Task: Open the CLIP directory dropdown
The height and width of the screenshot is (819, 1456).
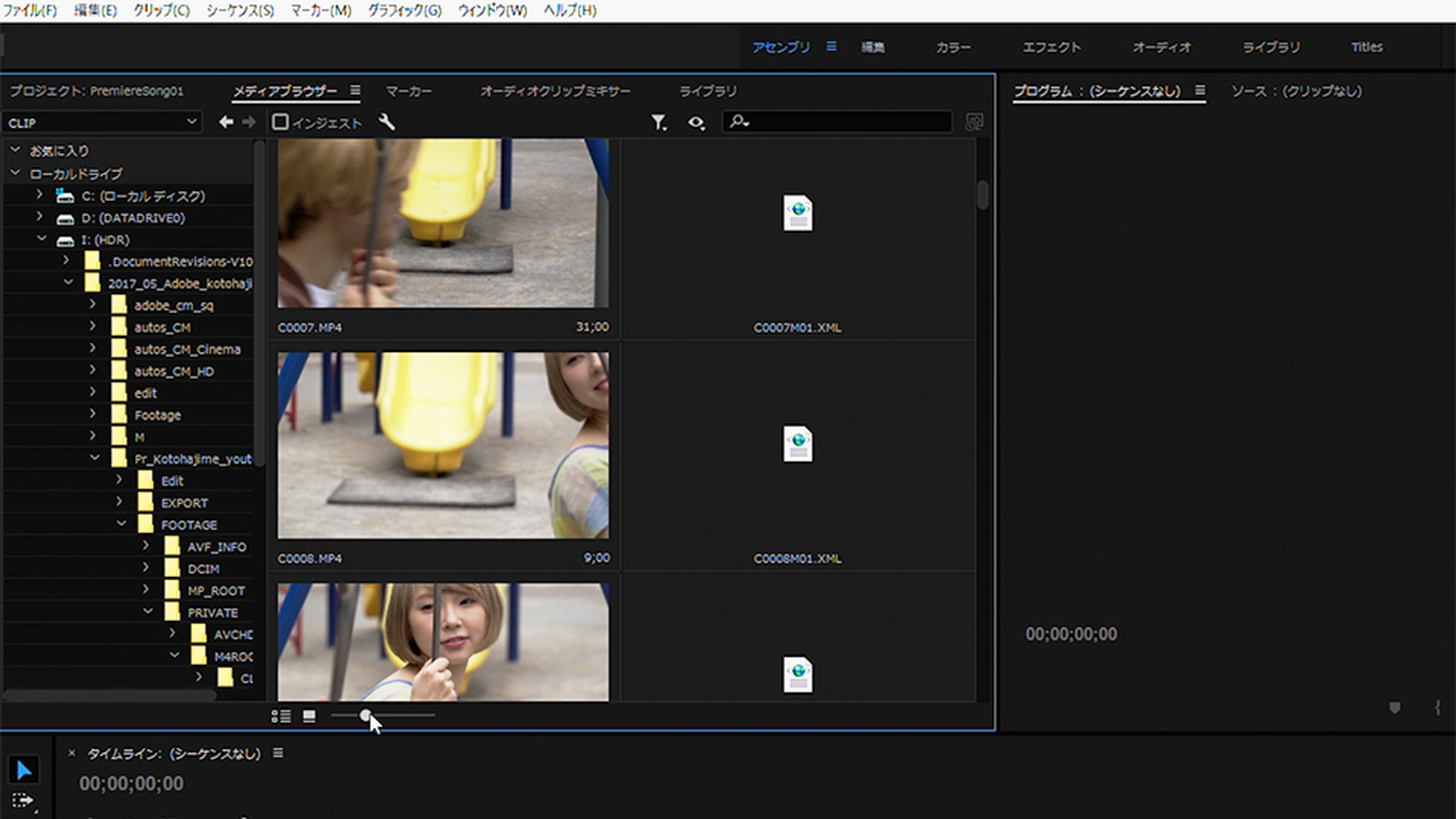Action: 191,122
